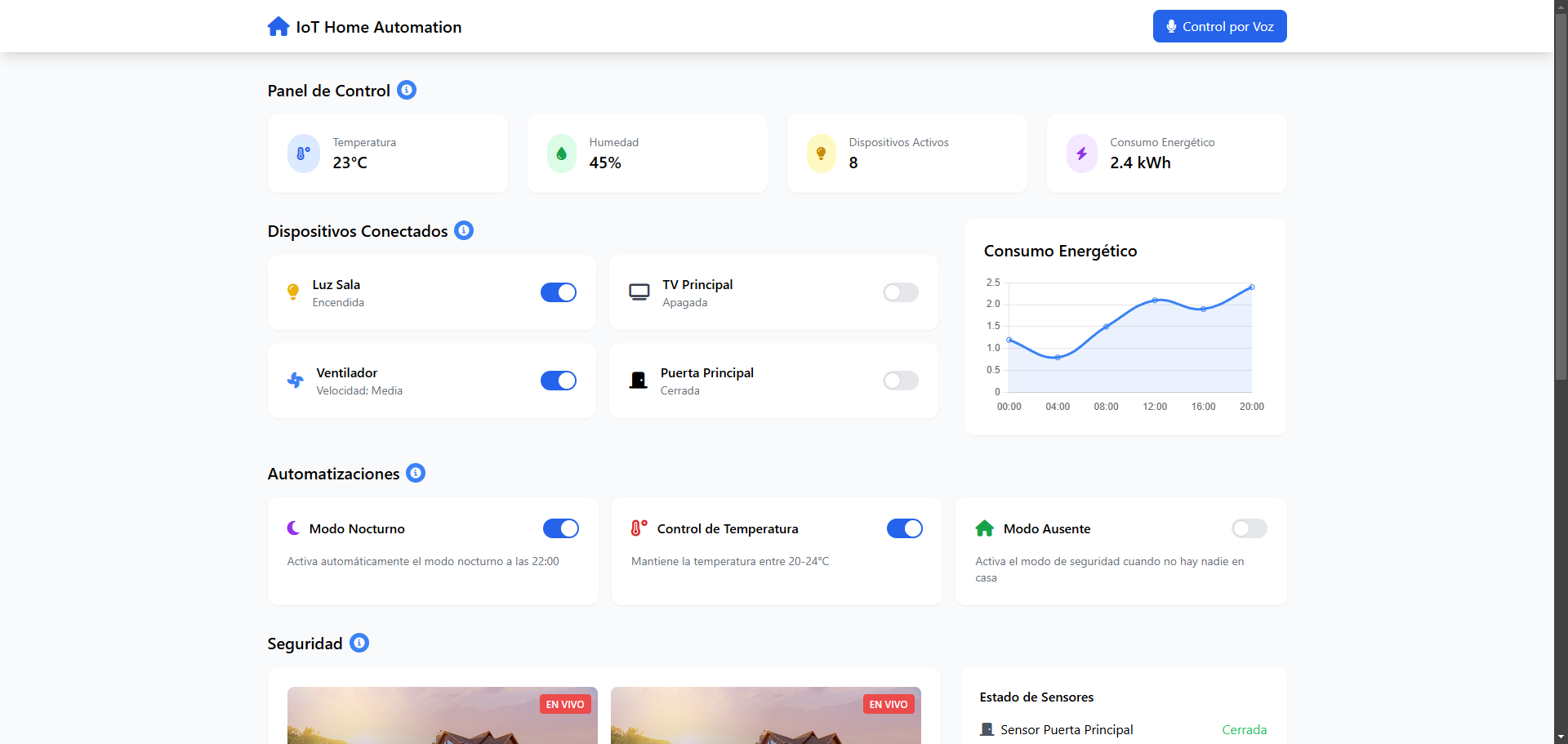Screen dimensions: 1568x744
Task: Click the Dispositivos Activos bulb icon
Action: tap(822, 154)
